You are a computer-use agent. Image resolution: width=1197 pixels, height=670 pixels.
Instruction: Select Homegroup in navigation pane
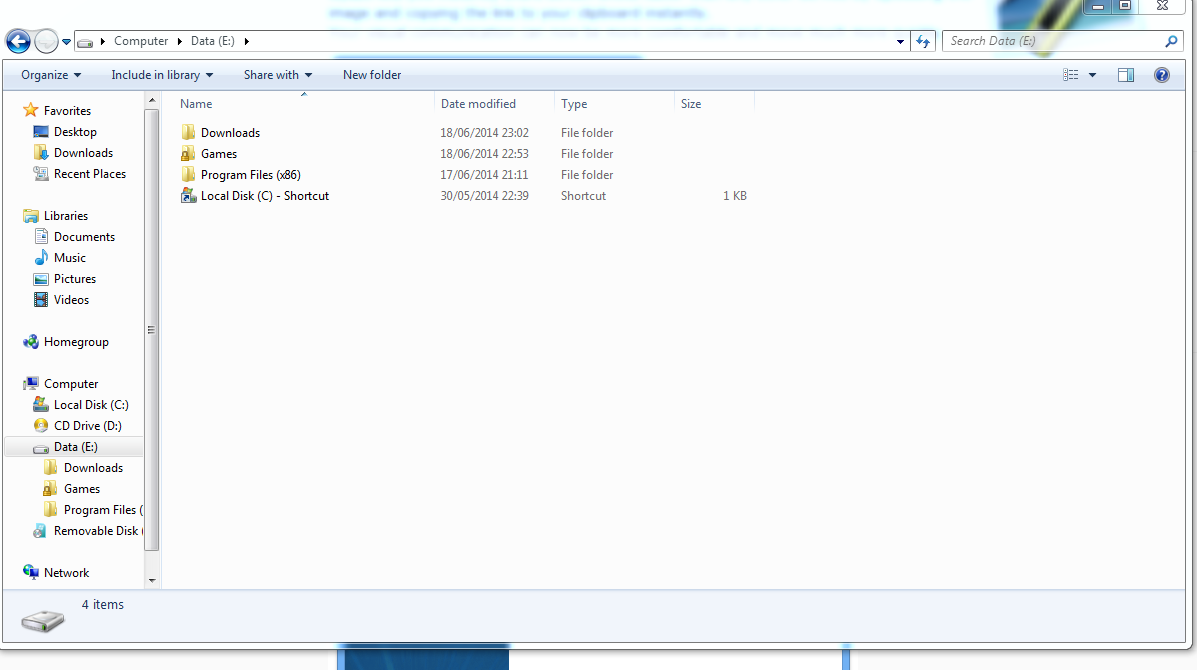(x=76, y=342)
